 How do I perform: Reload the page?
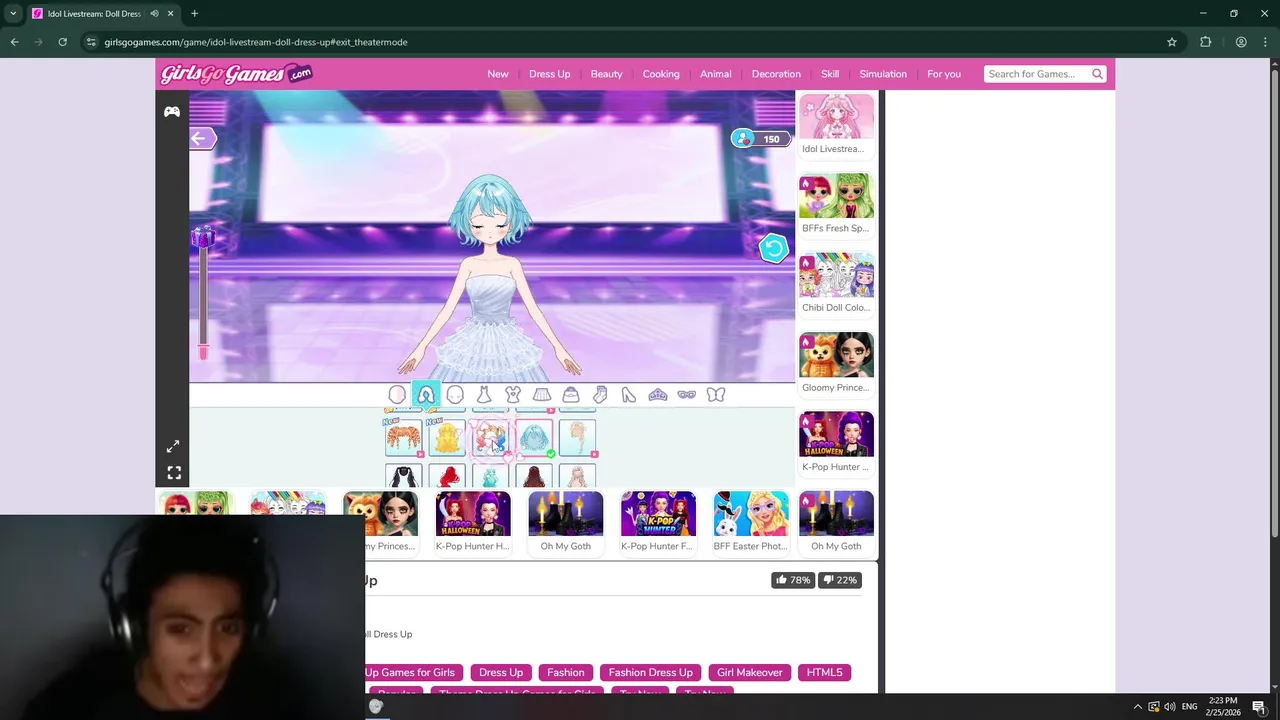[x=62, y=42]
